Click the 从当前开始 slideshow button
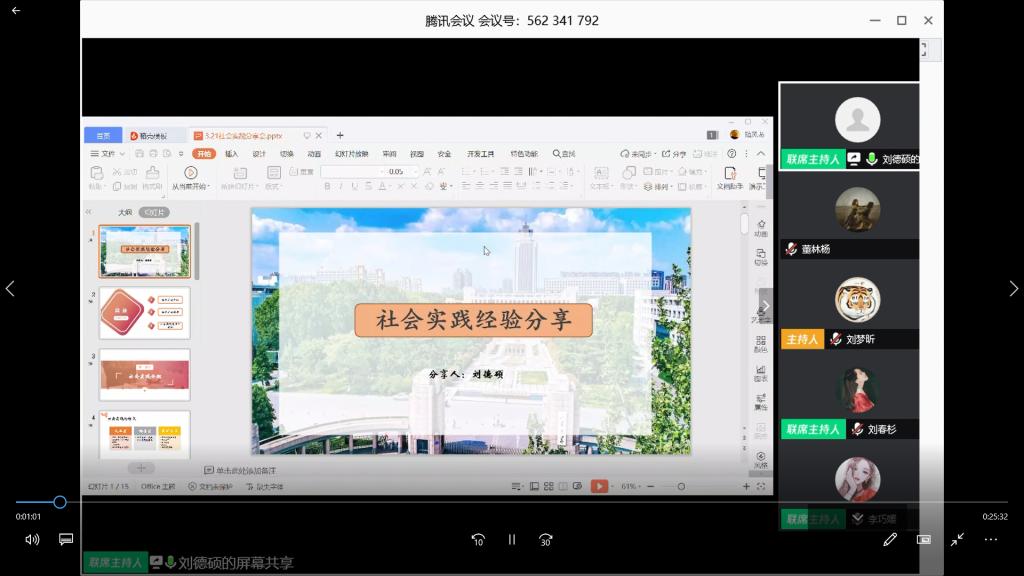This screenshot has height=576, width=1024. (x=190, y=178)
